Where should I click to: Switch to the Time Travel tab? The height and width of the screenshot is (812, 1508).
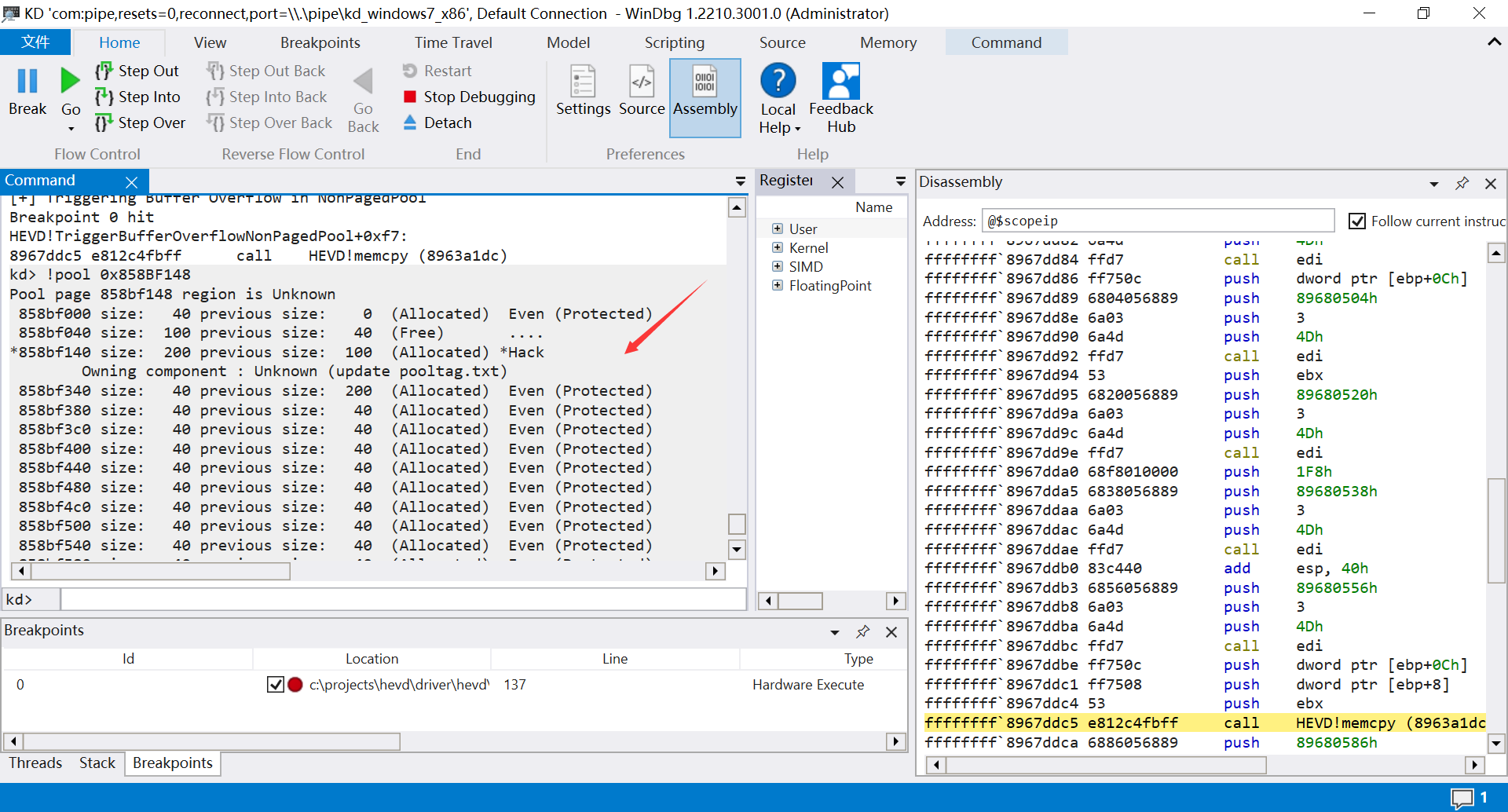click(453, 42)
